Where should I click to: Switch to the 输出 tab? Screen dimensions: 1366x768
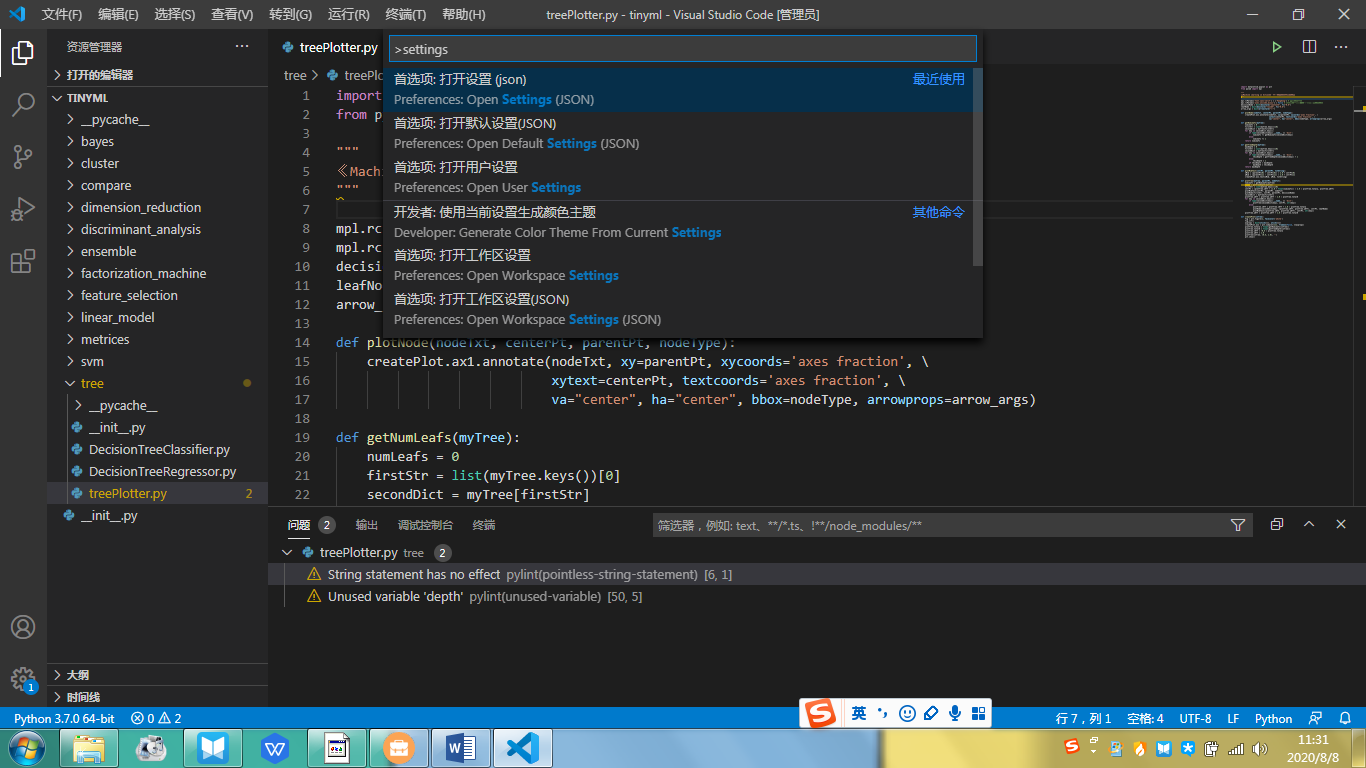[x=366, y=524]
